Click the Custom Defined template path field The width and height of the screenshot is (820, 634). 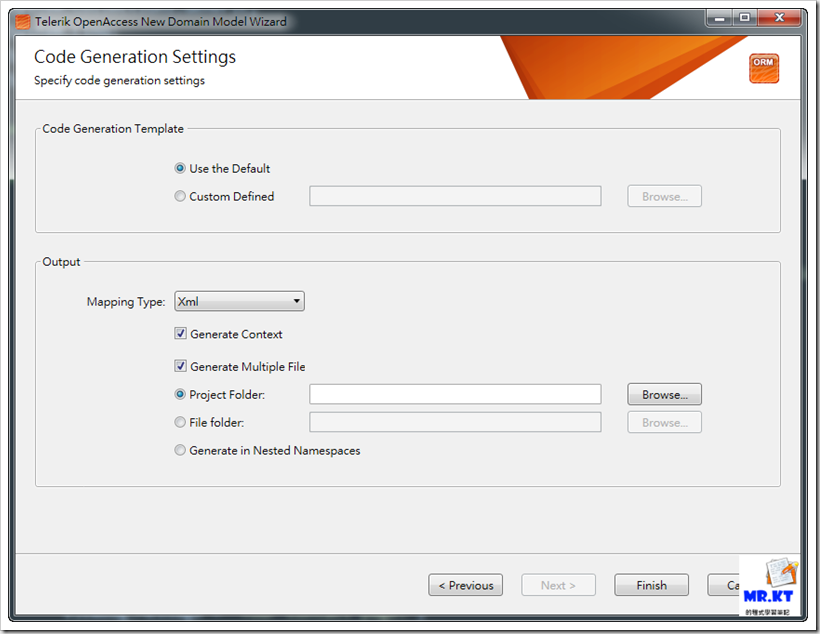[x=455, y=196]
